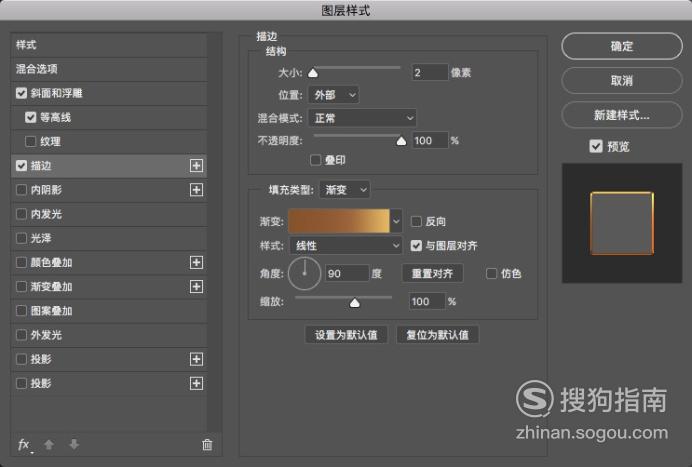
Task: Enable the 颜色叠加 checkbox
Action: 21,262
